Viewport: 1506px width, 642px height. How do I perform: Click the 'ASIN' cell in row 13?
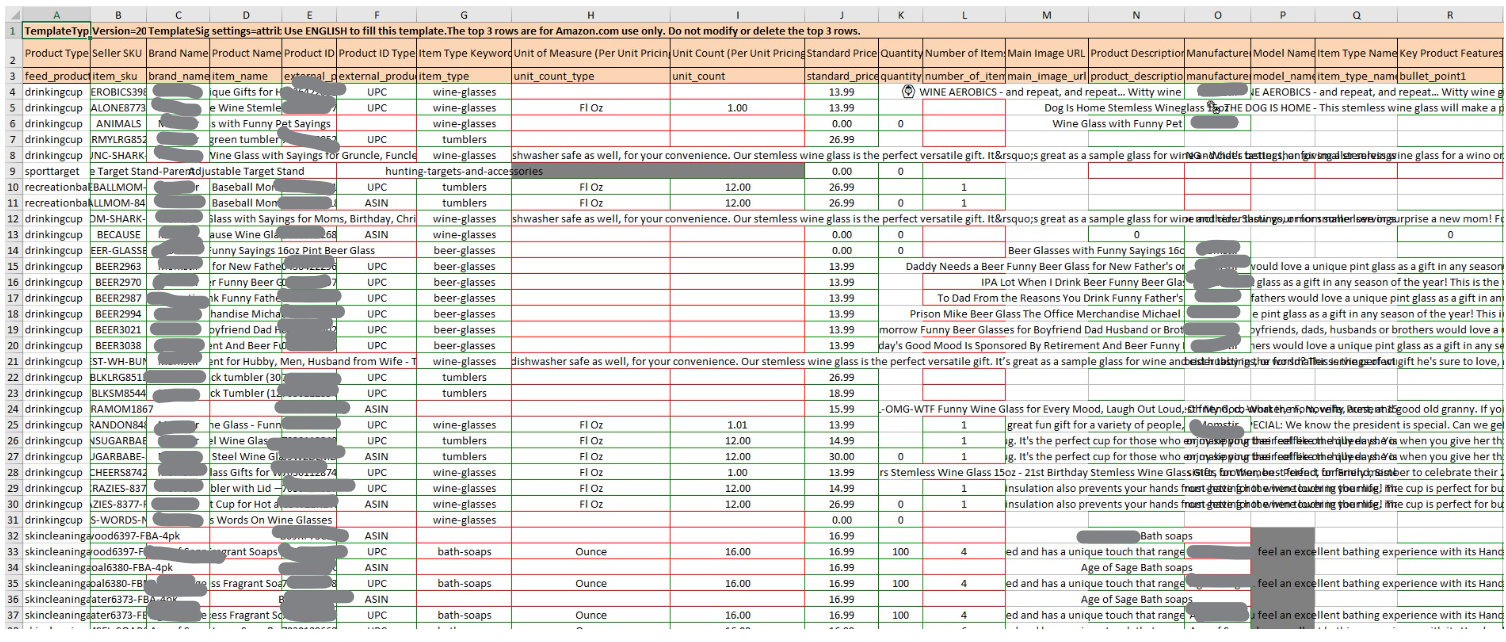(375, 235)
